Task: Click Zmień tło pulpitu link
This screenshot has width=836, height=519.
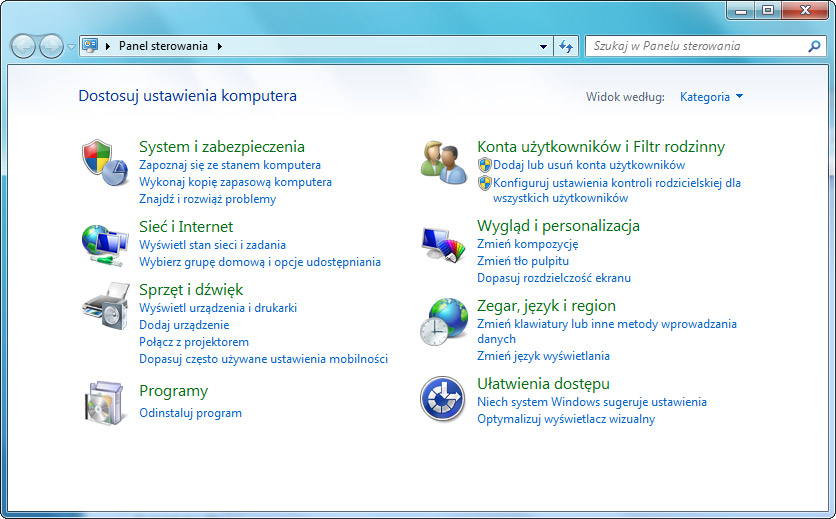Action: pos(522,261)
